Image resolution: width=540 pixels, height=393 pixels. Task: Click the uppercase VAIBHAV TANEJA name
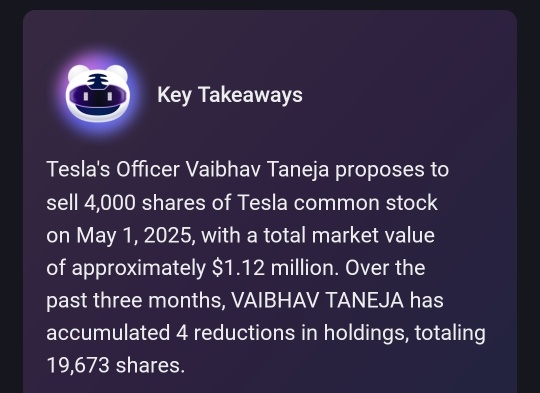317,300
